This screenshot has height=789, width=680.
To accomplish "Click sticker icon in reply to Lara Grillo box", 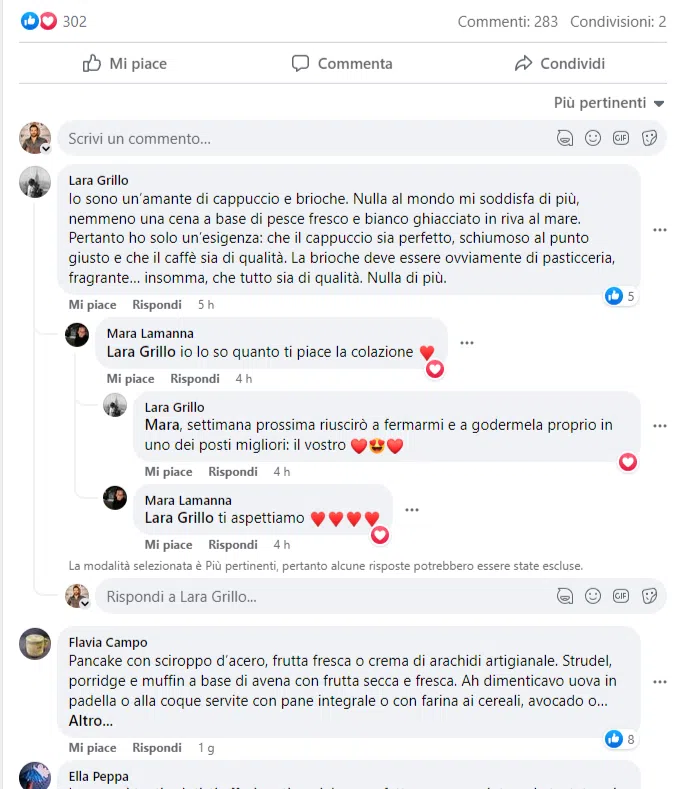I will (649, 596).
